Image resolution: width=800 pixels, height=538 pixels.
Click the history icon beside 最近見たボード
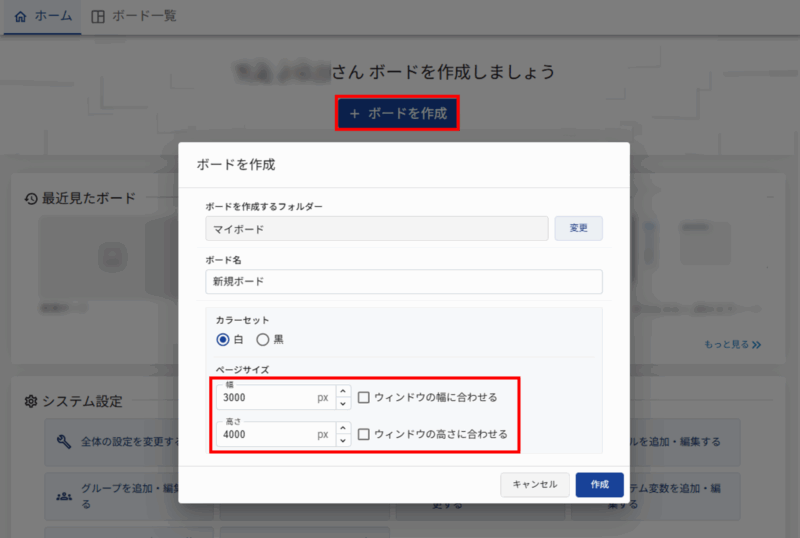[x=31, y=199]
